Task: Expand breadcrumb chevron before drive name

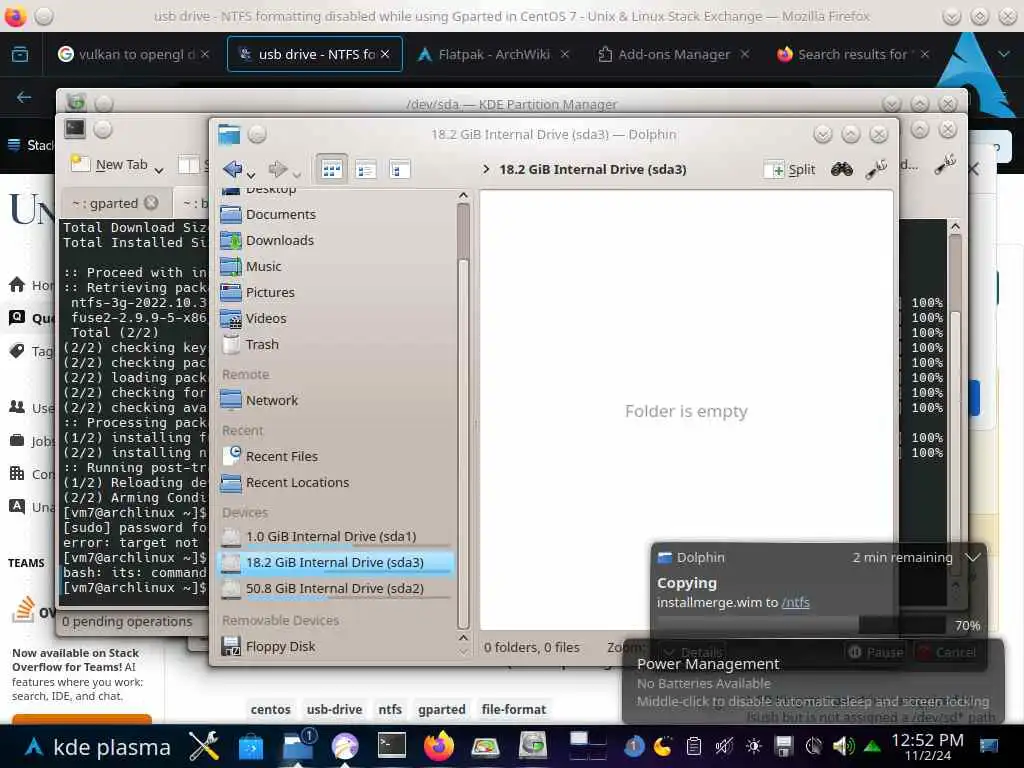Action: pos(486,170)
